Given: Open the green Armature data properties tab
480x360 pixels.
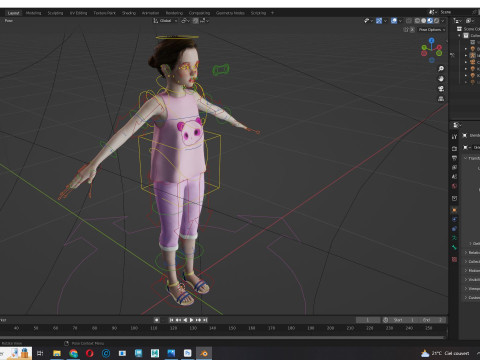Looking at the screenshot, I should [x=454, y=238].
